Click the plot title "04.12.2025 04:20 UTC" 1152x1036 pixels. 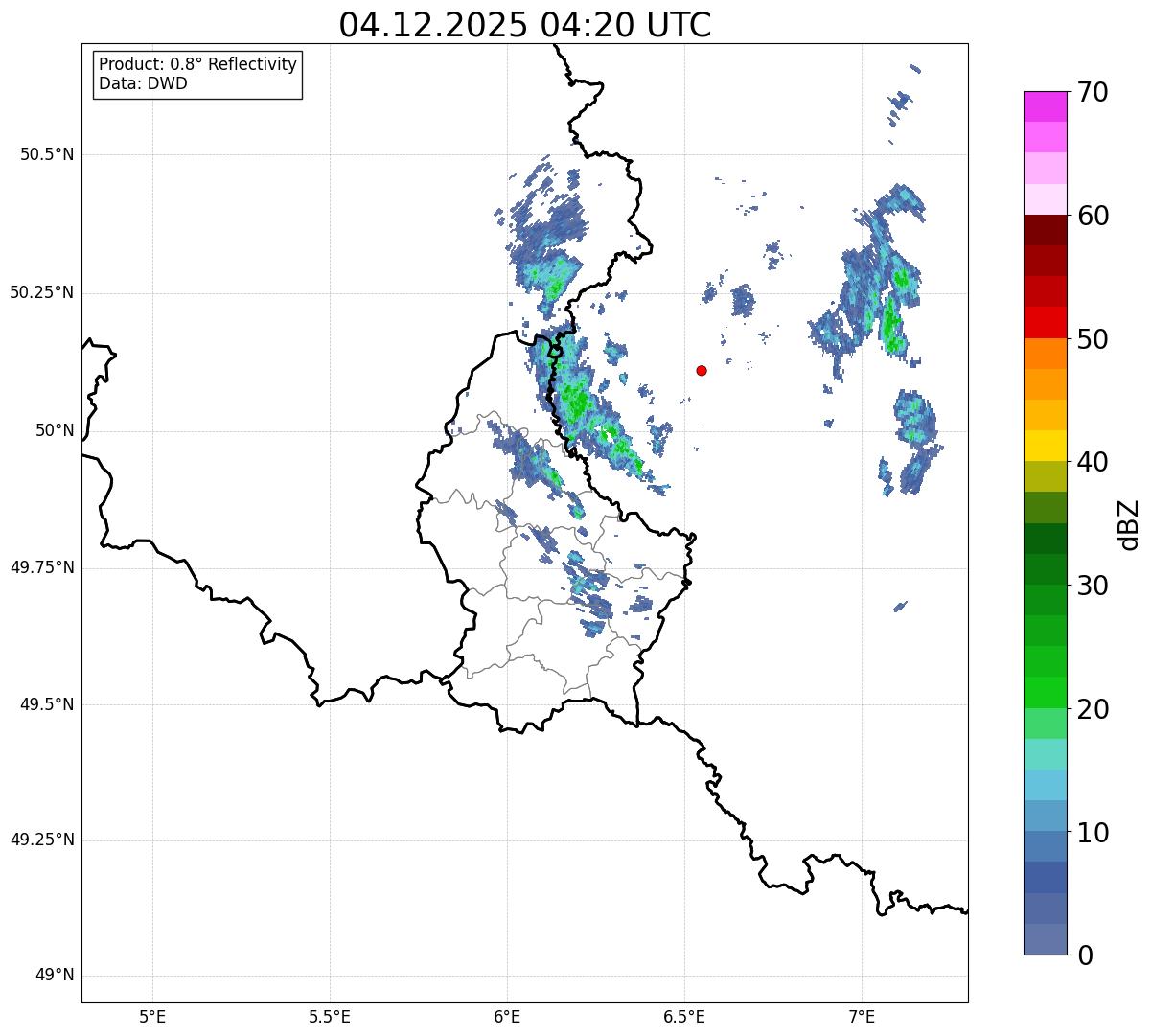click(525, 25)
